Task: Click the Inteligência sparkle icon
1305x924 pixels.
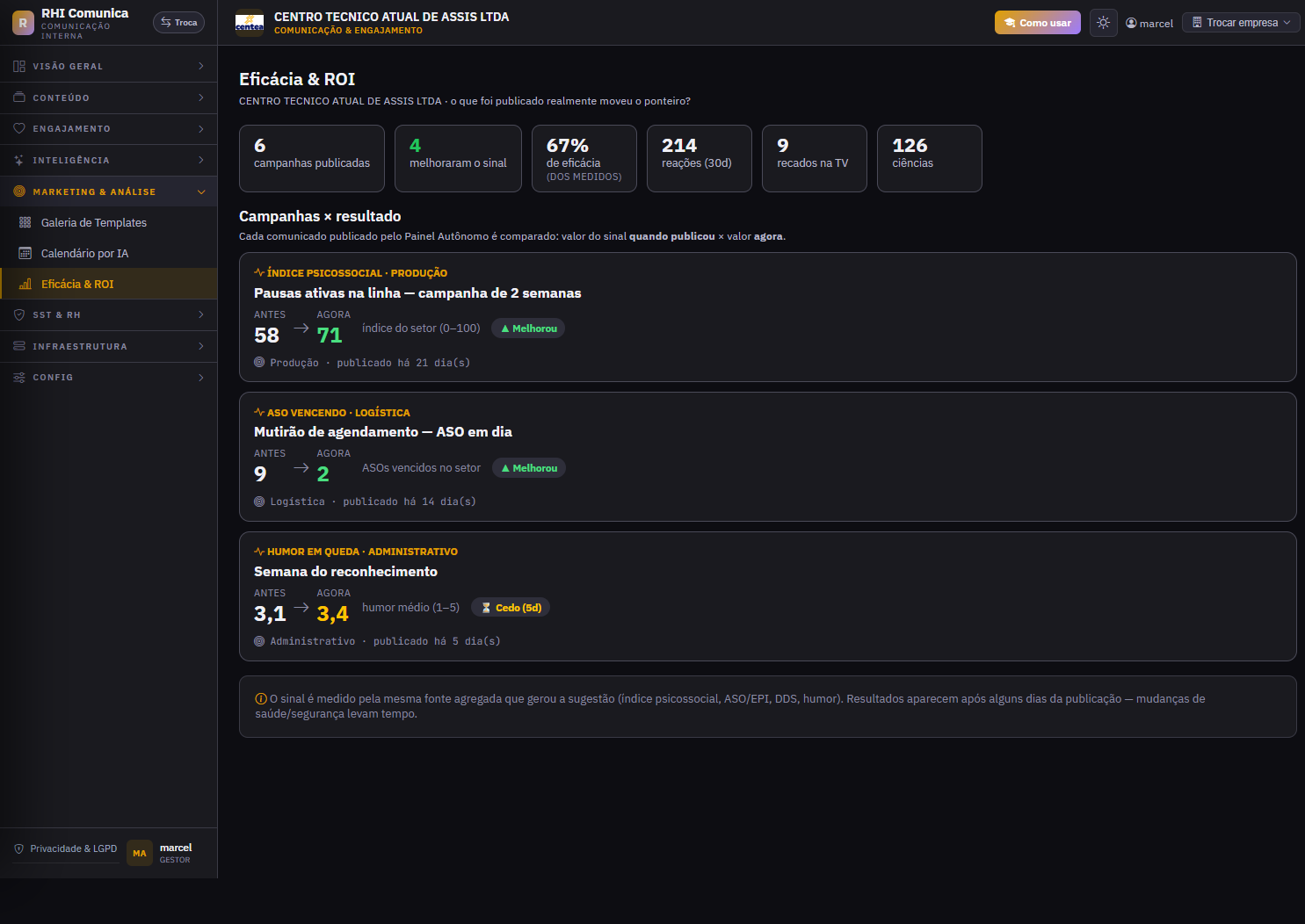Action: tap(19, 160)
